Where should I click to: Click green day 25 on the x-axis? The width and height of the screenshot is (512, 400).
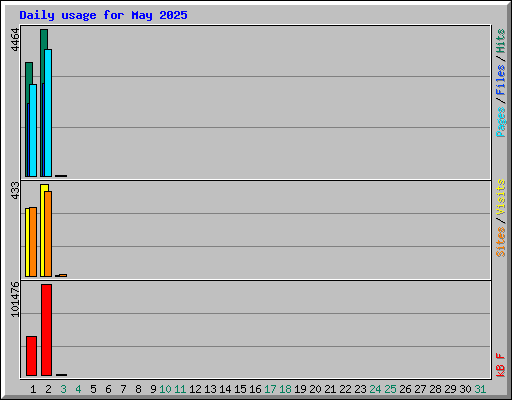pos(390,389)
